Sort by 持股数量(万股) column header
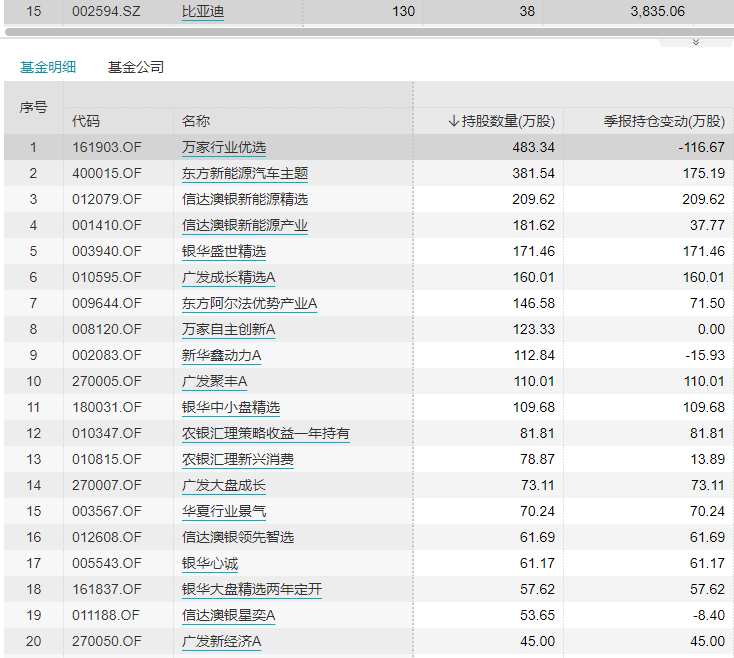 pos(501,121)
